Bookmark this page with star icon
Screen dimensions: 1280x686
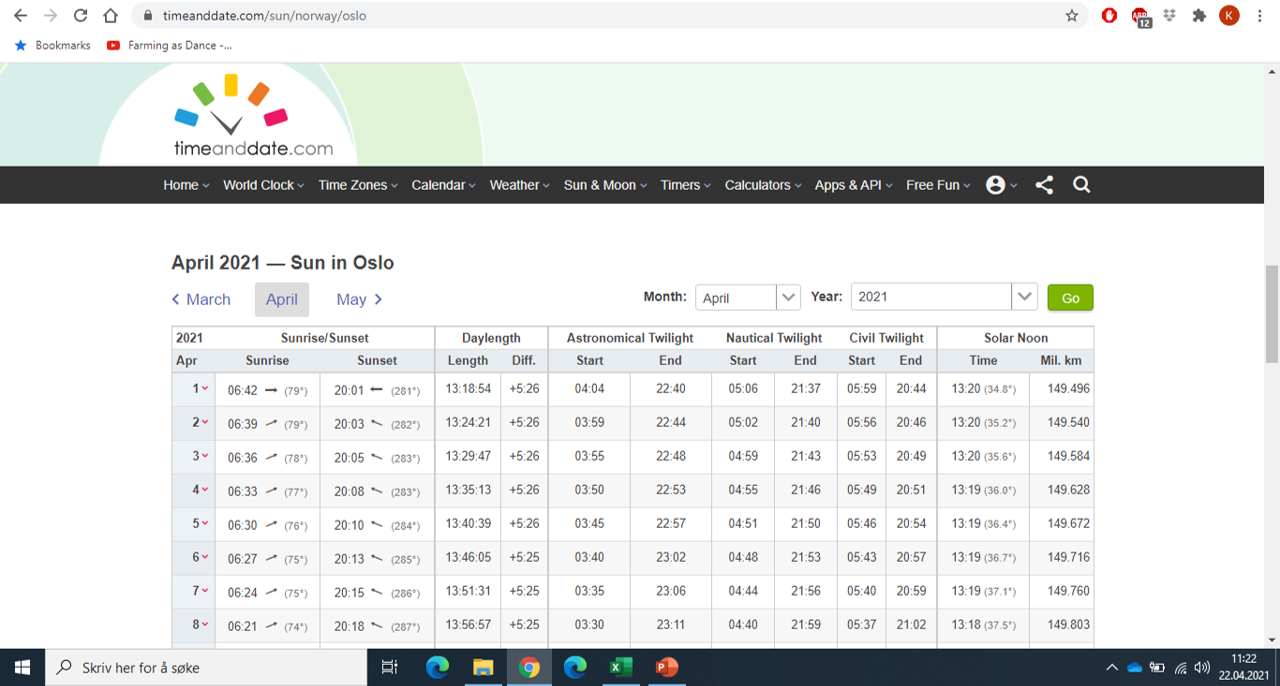coord(1072,16)
